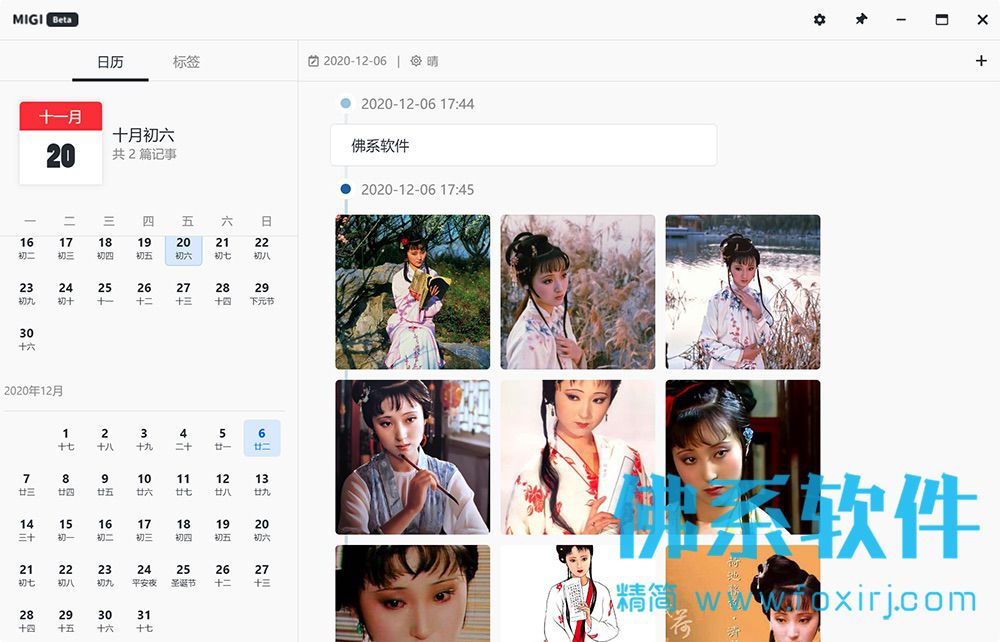This screenshot has height=642, width=1000.
Task: Click the 共 2 篇记事 note count
Action: pyautogui.click(x=144, y=154)
